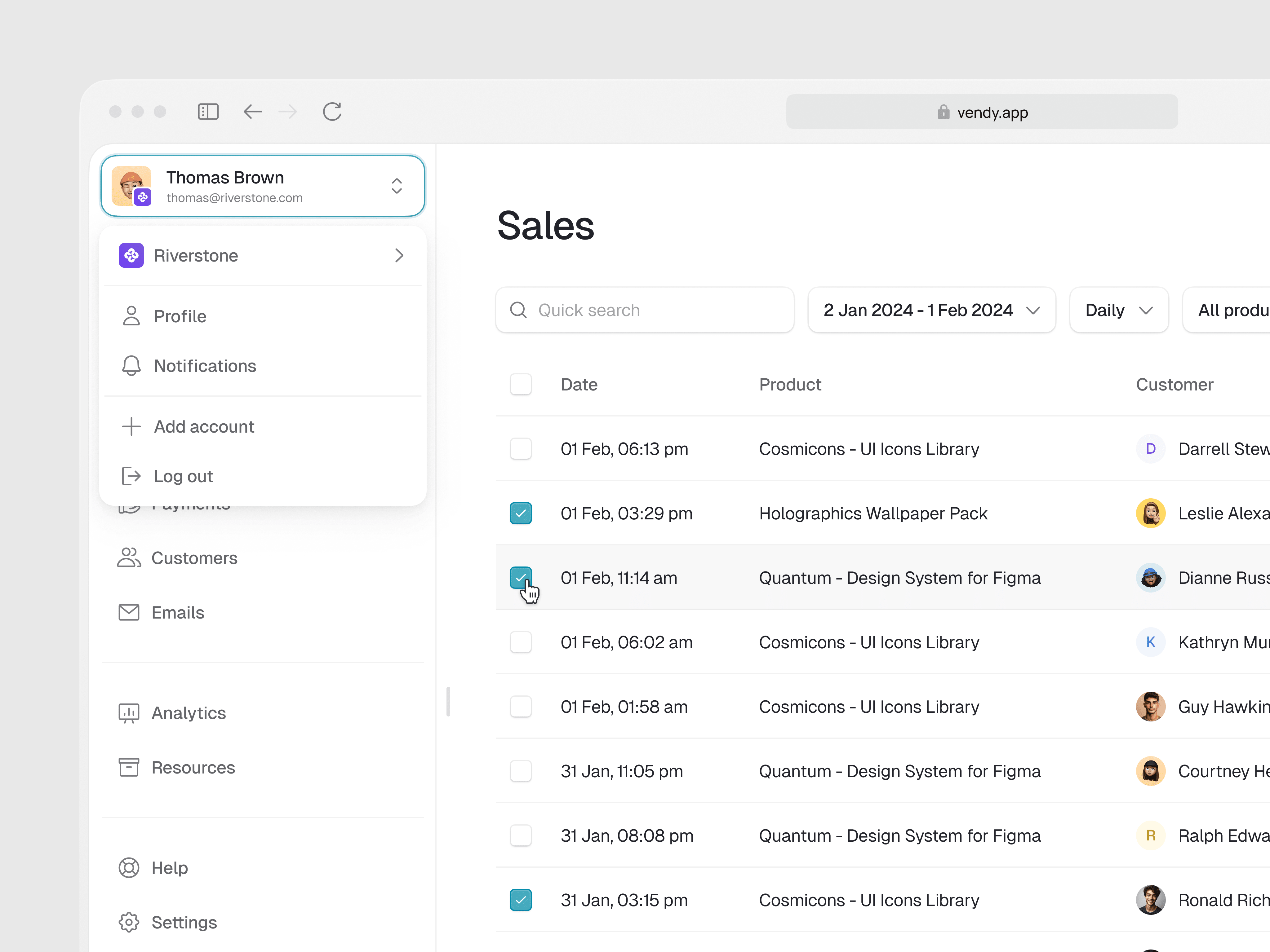
Task: Open Profile from the account menu
Action: click(263, 316)
